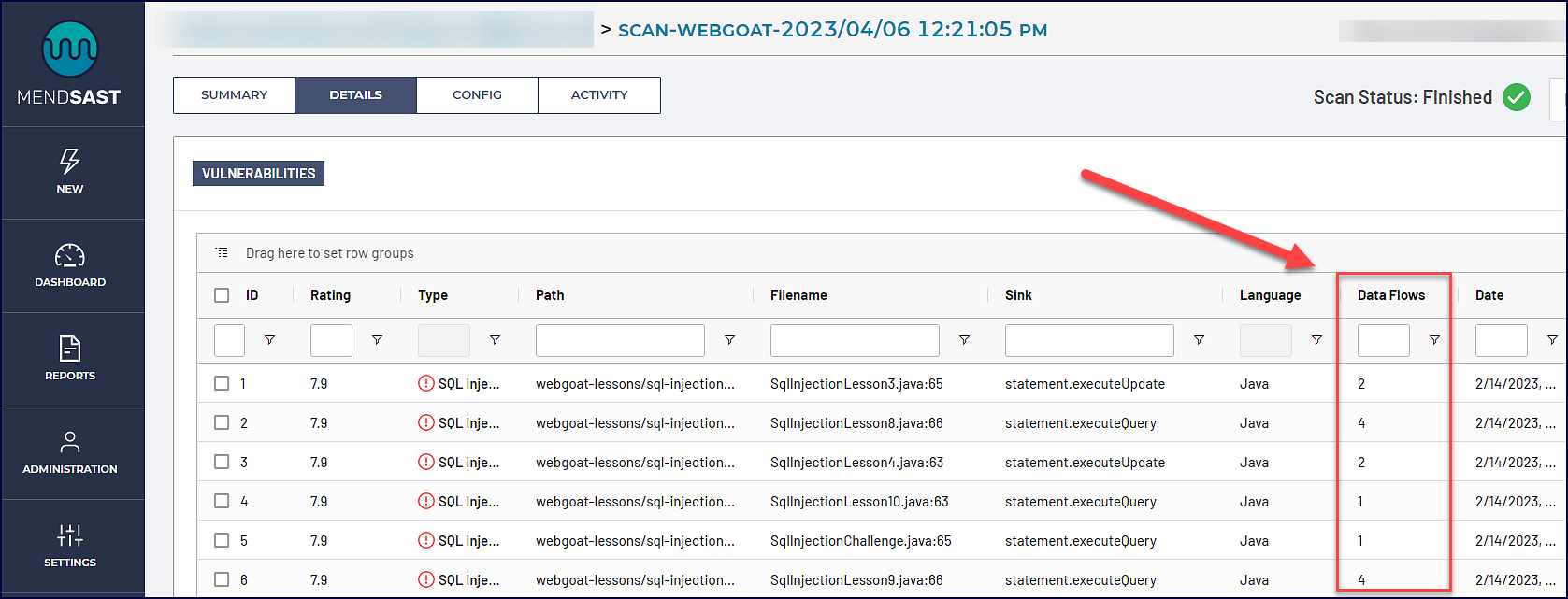Click the Vulnerabilities button

pos(258,174)
